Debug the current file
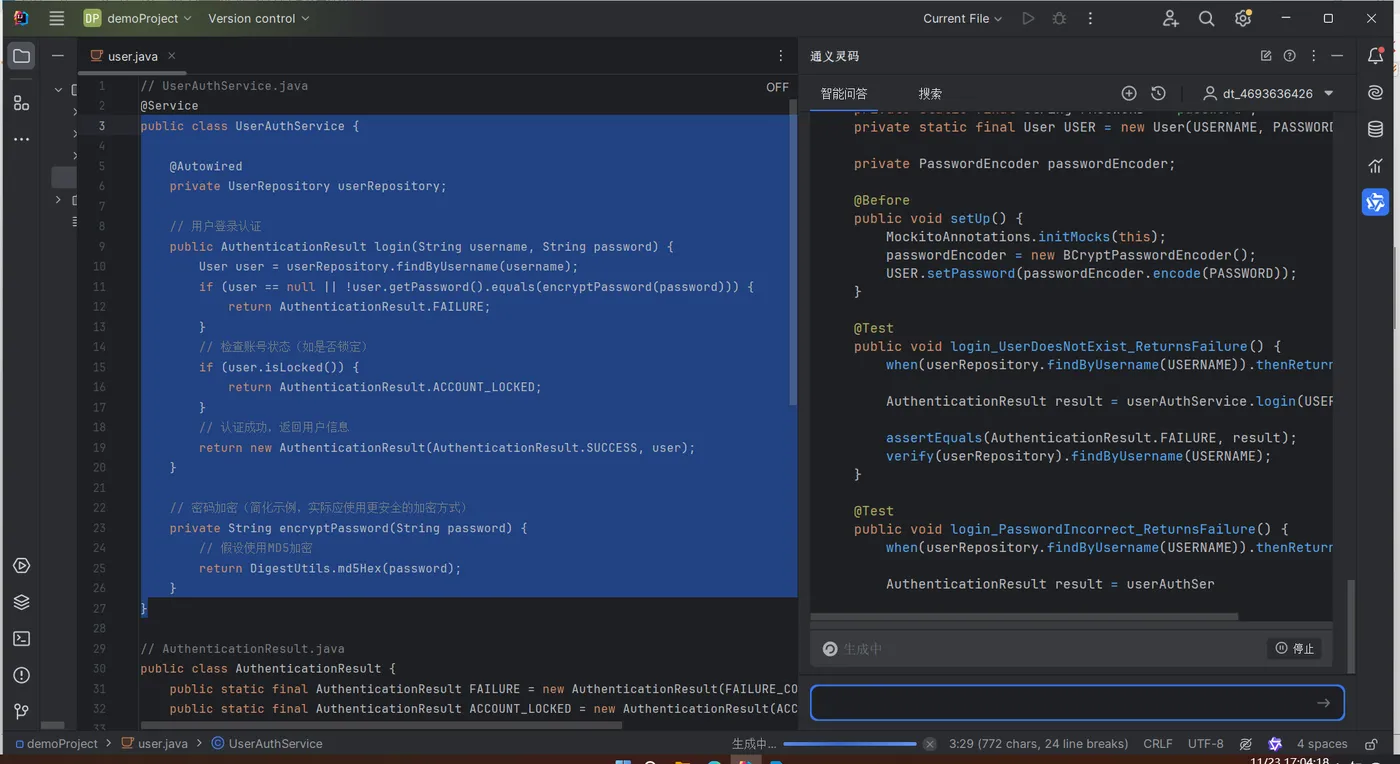Viewport: 1400px width, 764px height. (x=1059, y=18)
